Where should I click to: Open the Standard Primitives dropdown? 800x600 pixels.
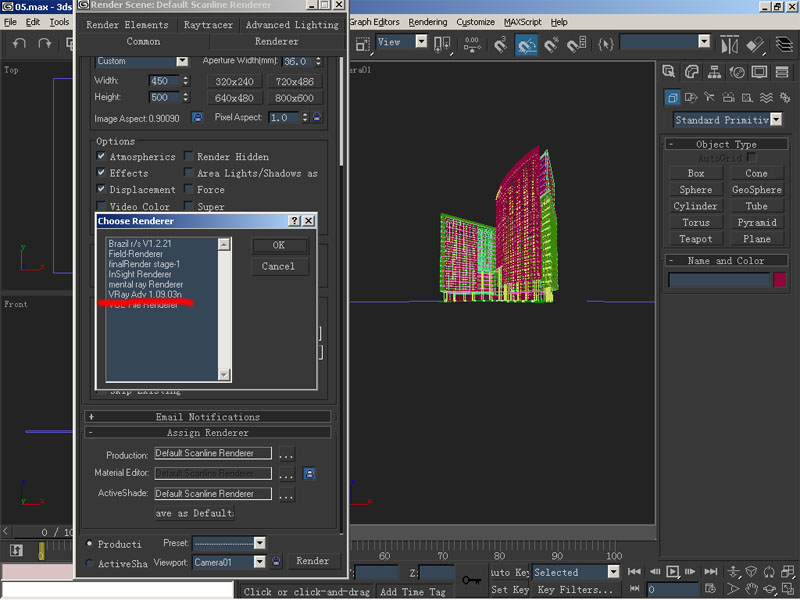776,120
